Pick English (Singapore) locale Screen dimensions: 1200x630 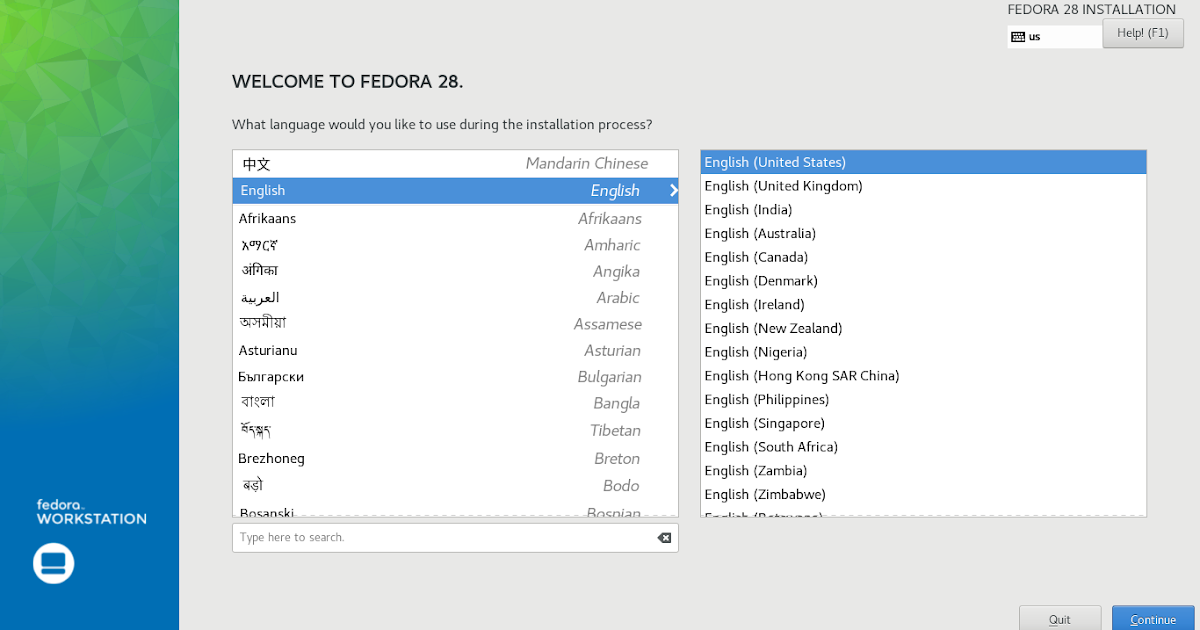click(x=923, y=424)
